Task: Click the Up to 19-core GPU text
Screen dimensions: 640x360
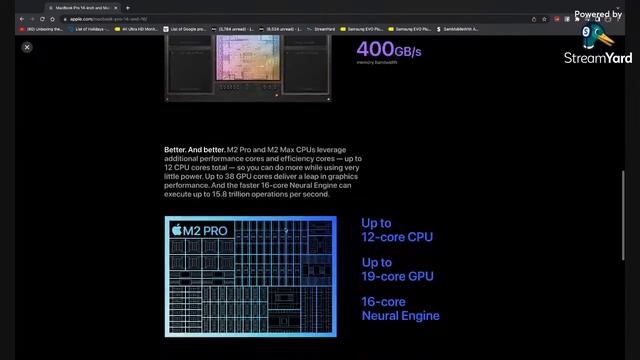Action: (x=398, y=269)
